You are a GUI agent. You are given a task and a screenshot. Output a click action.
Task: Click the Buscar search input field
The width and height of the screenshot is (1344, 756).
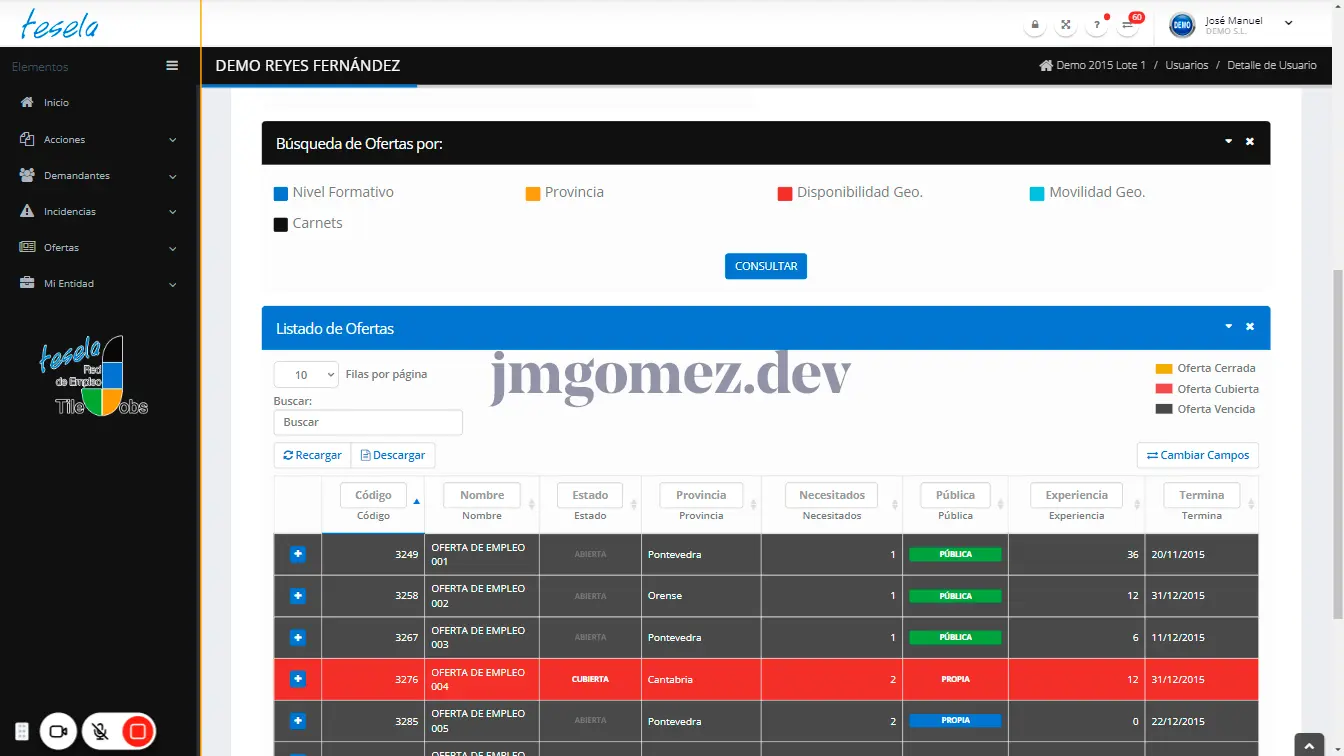[x=368, y=422]
